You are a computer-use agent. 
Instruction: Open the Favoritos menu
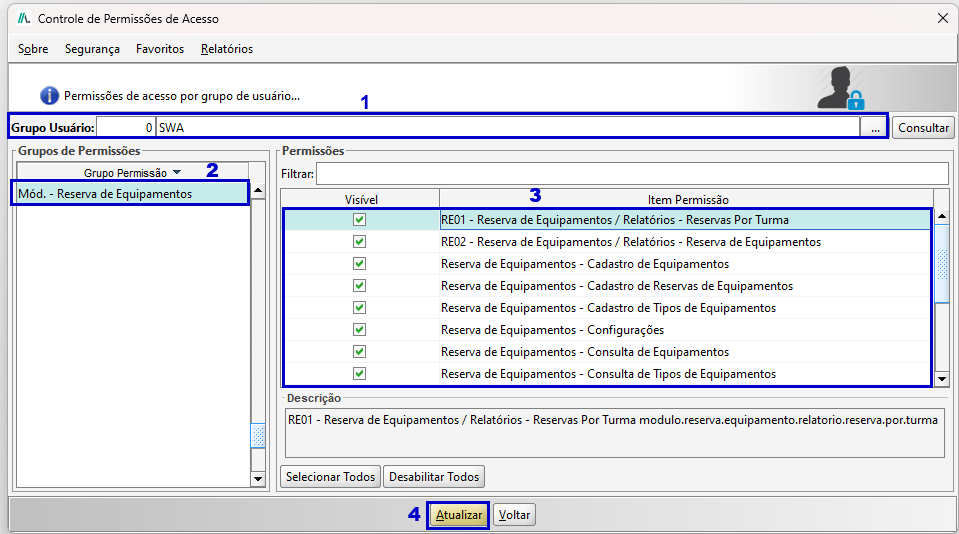tap(160, 49)
